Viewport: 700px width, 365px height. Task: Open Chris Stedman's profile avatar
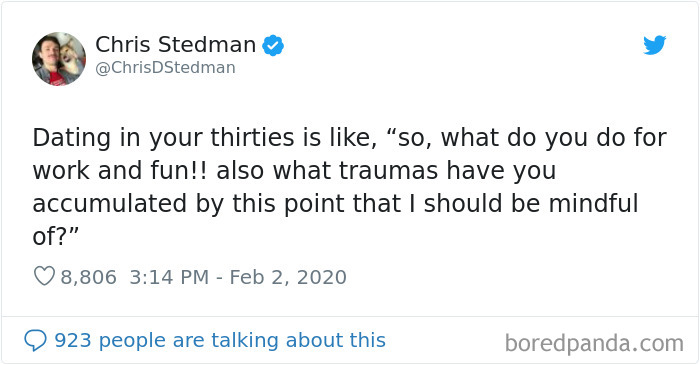click(x=59, y=58)
